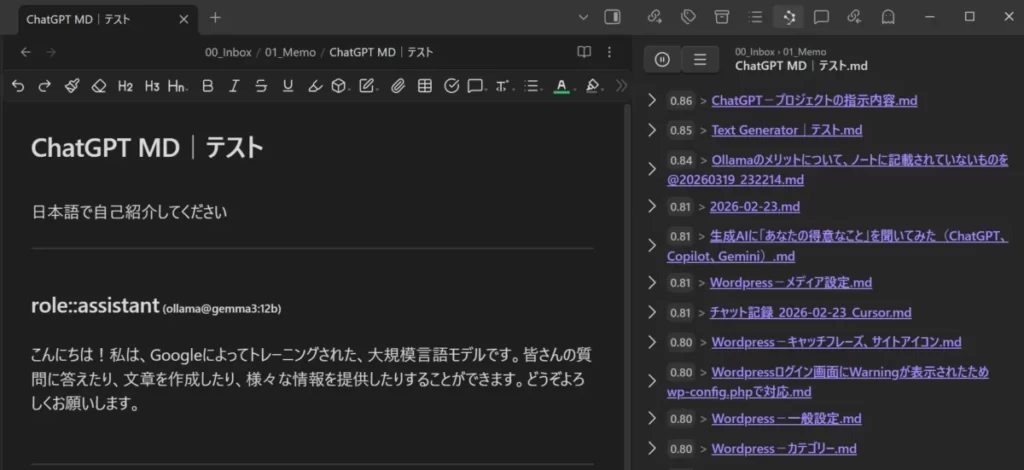The height and width of the screenshot is (470, 1024).
Task: Clear formatting with the eraser icon
Action: pyautogui.click(x=99, y=86)
